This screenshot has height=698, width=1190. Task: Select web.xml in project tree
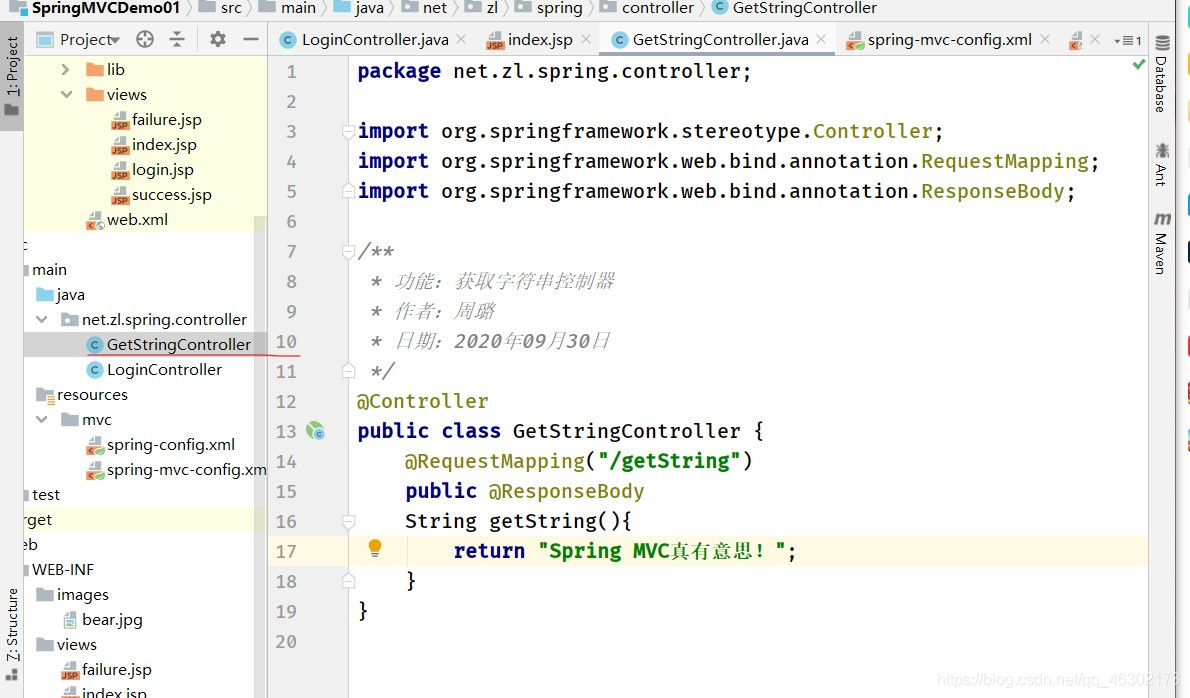click(127, 220)
